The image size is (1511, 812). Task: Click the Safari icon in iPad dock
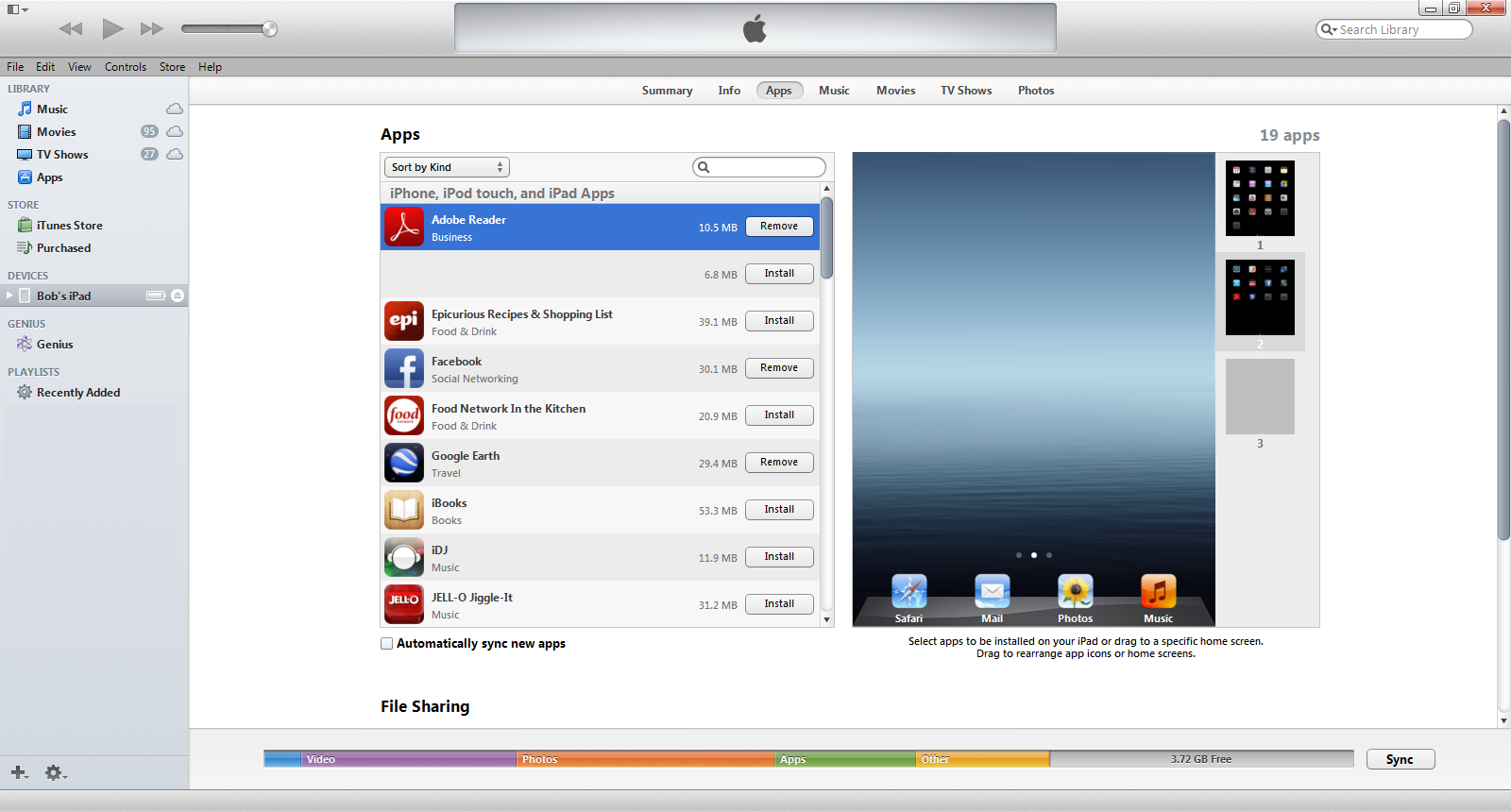point(908,592)
